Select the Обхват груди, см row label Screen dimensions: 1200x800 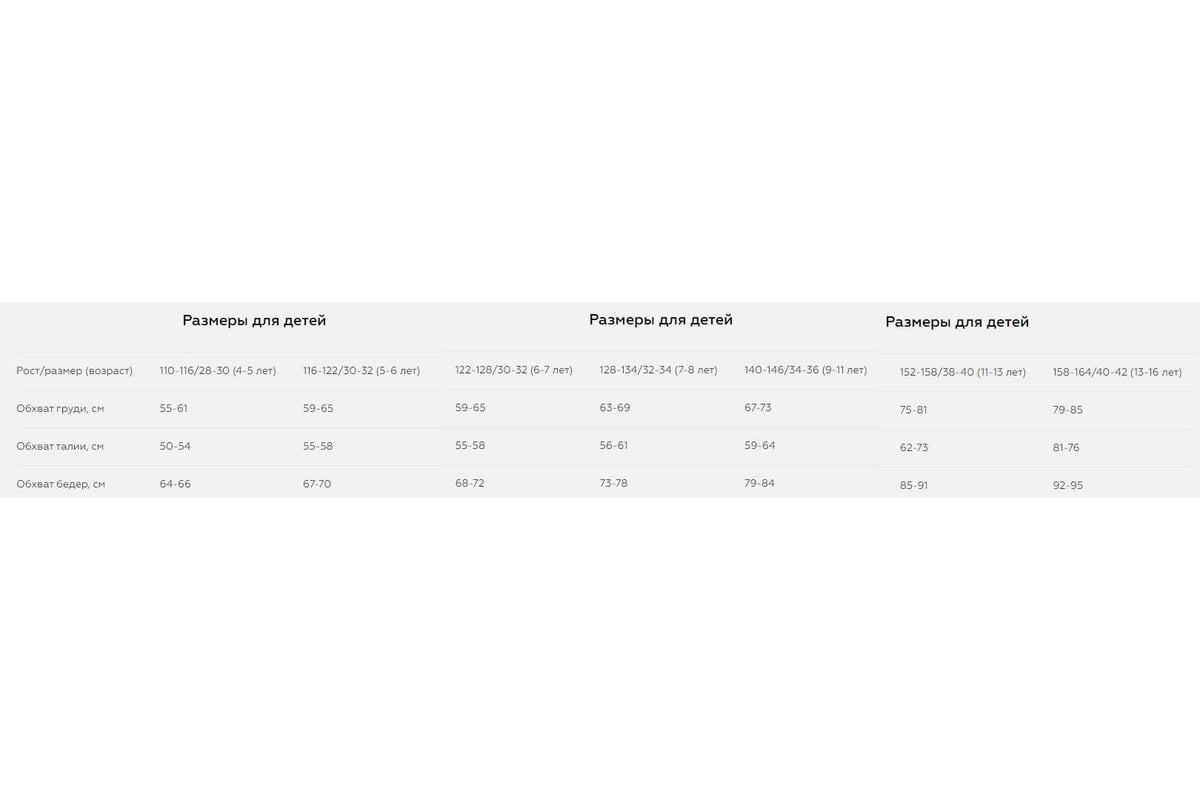(x=63, y=408)
